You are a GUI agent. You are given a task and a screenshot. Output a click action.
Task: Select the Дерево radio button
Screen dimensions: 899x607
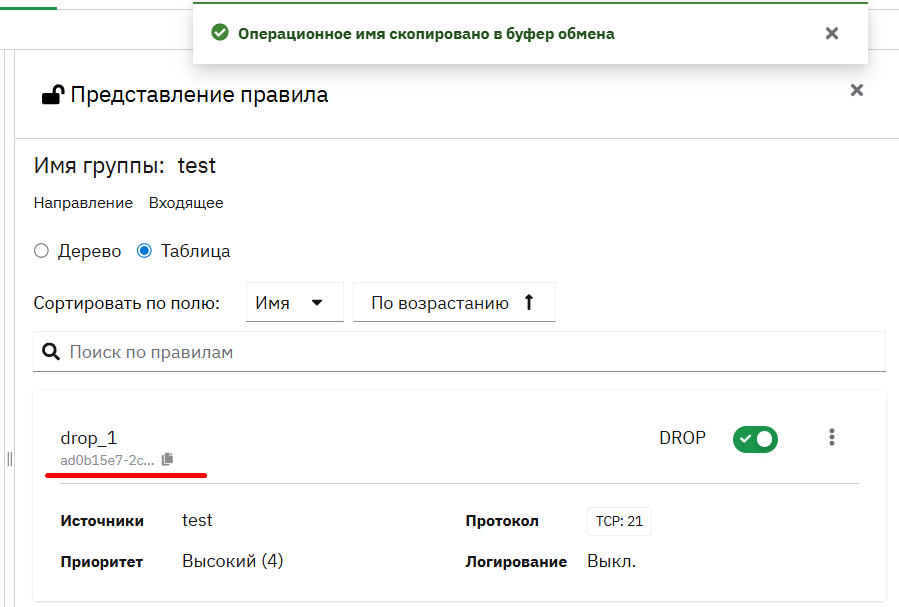[x=41, y=251]
